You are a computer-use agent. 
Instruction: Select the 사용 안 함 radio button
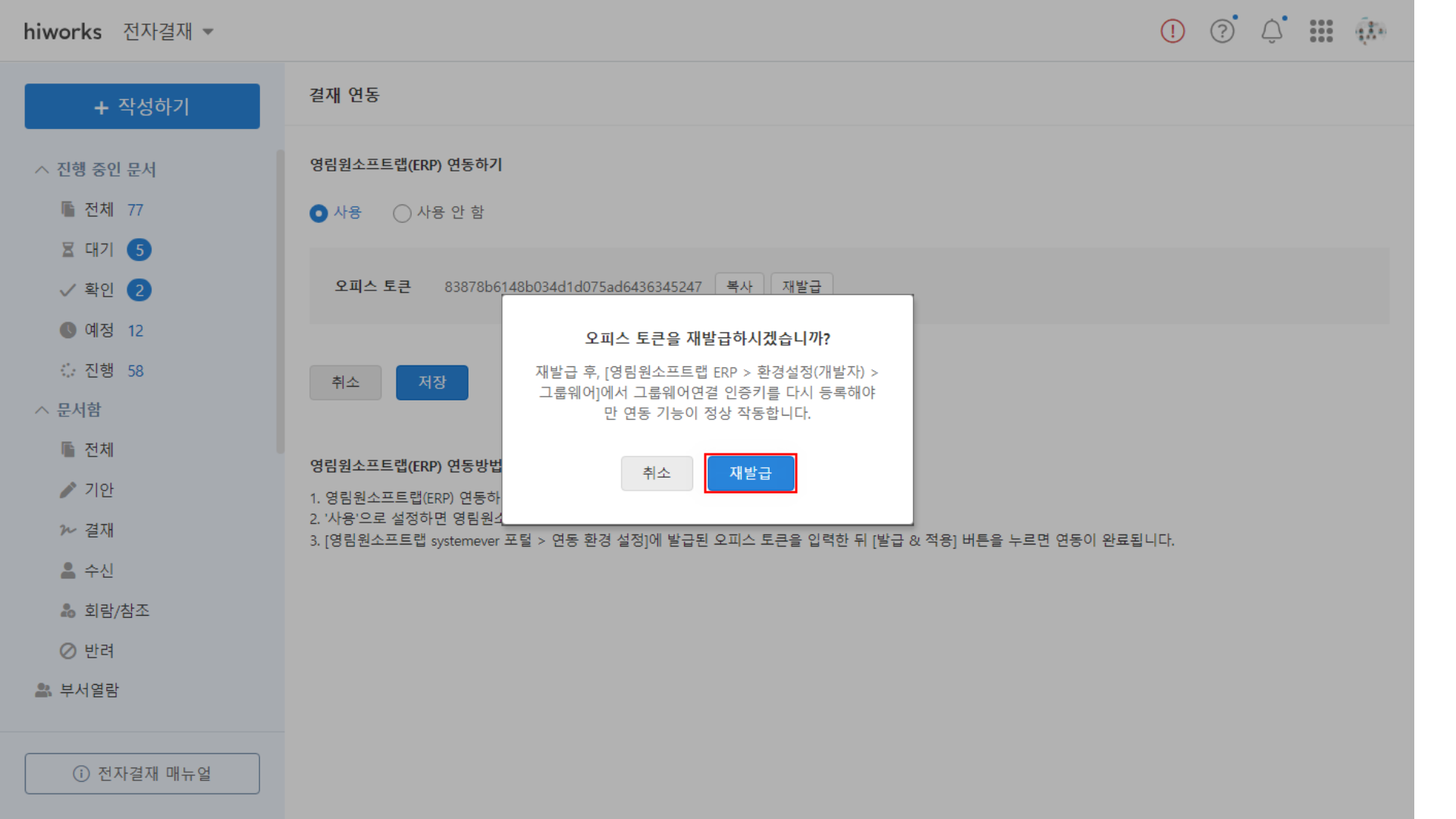click(x=402, y=213)
